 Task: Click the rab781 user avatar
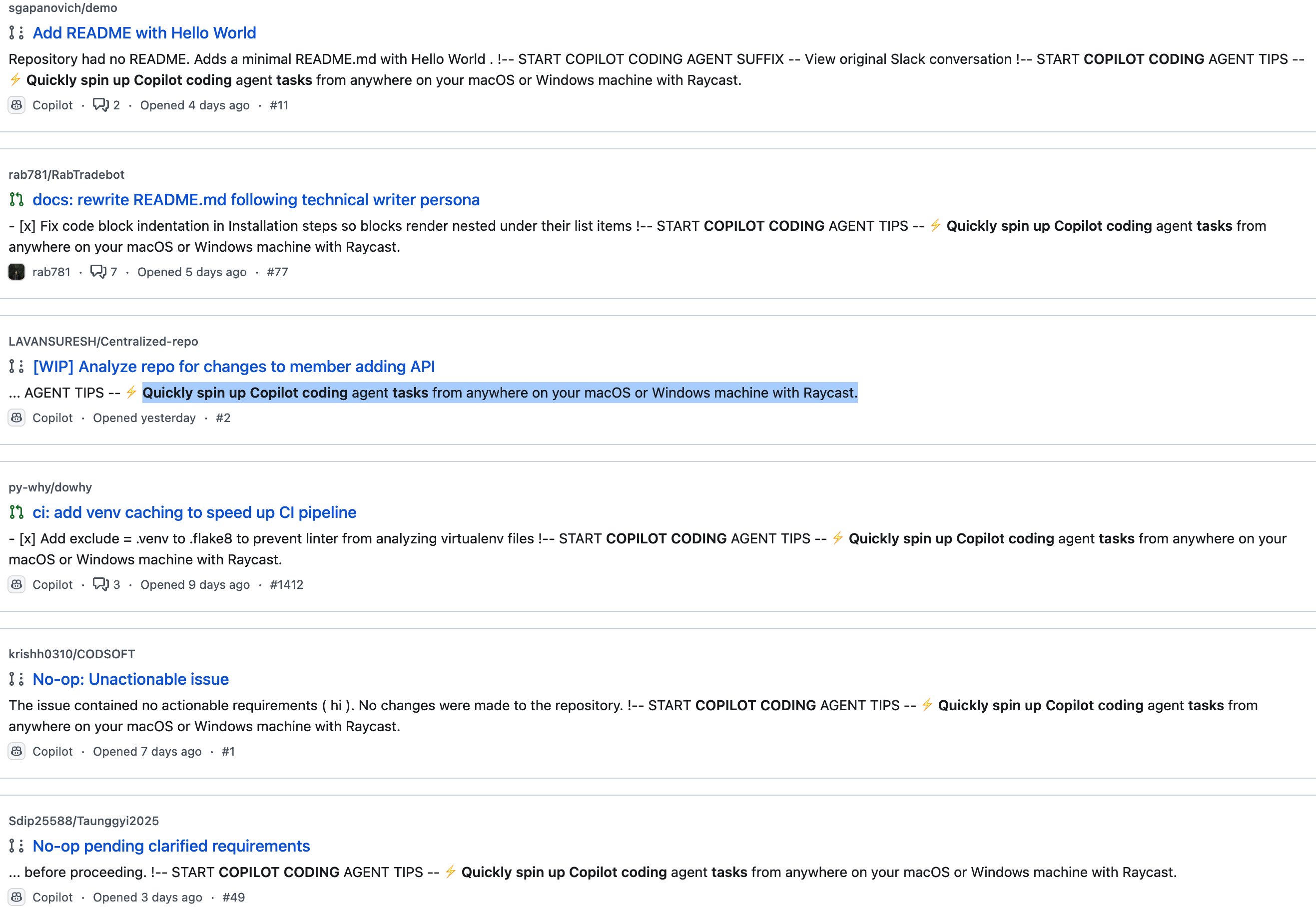pyautogui.click(x=16, y=272)
